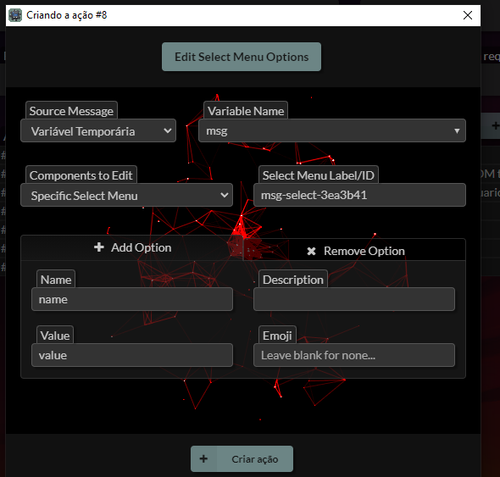Click the Add Option plus icon
The width and height of the screenshot is (500, 477).
pos(99,247)
